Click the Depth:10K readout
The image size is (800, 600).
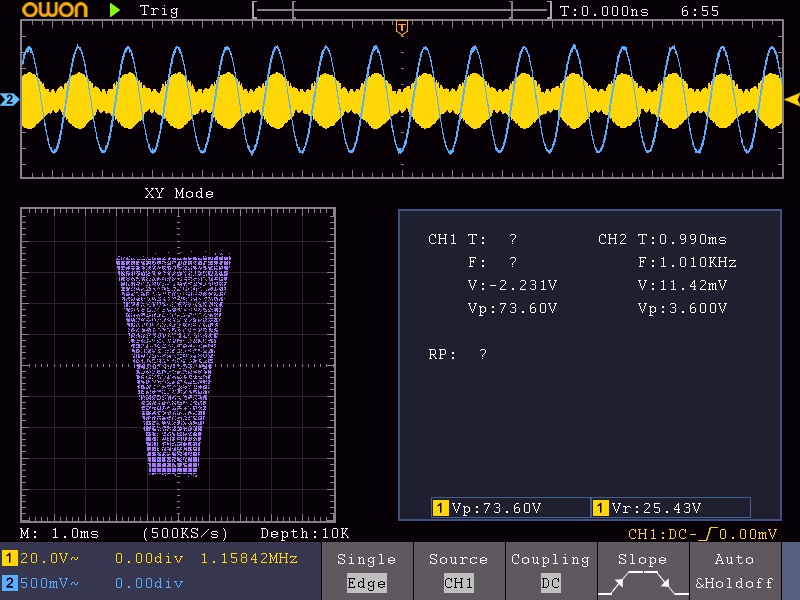pyautogui.click(x=305, y=534)
